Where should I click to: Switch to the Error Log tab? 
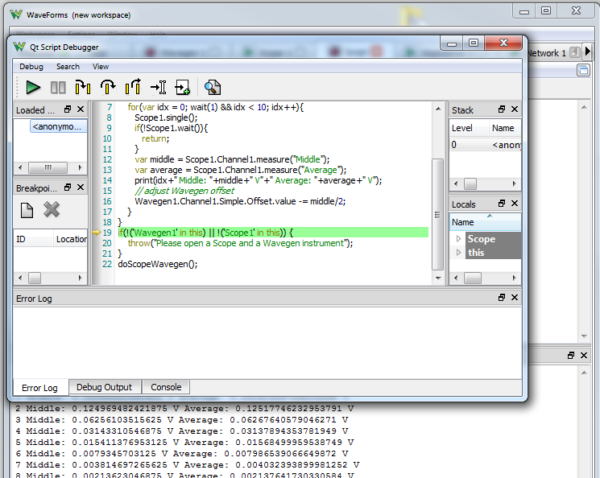pos(39,388)
